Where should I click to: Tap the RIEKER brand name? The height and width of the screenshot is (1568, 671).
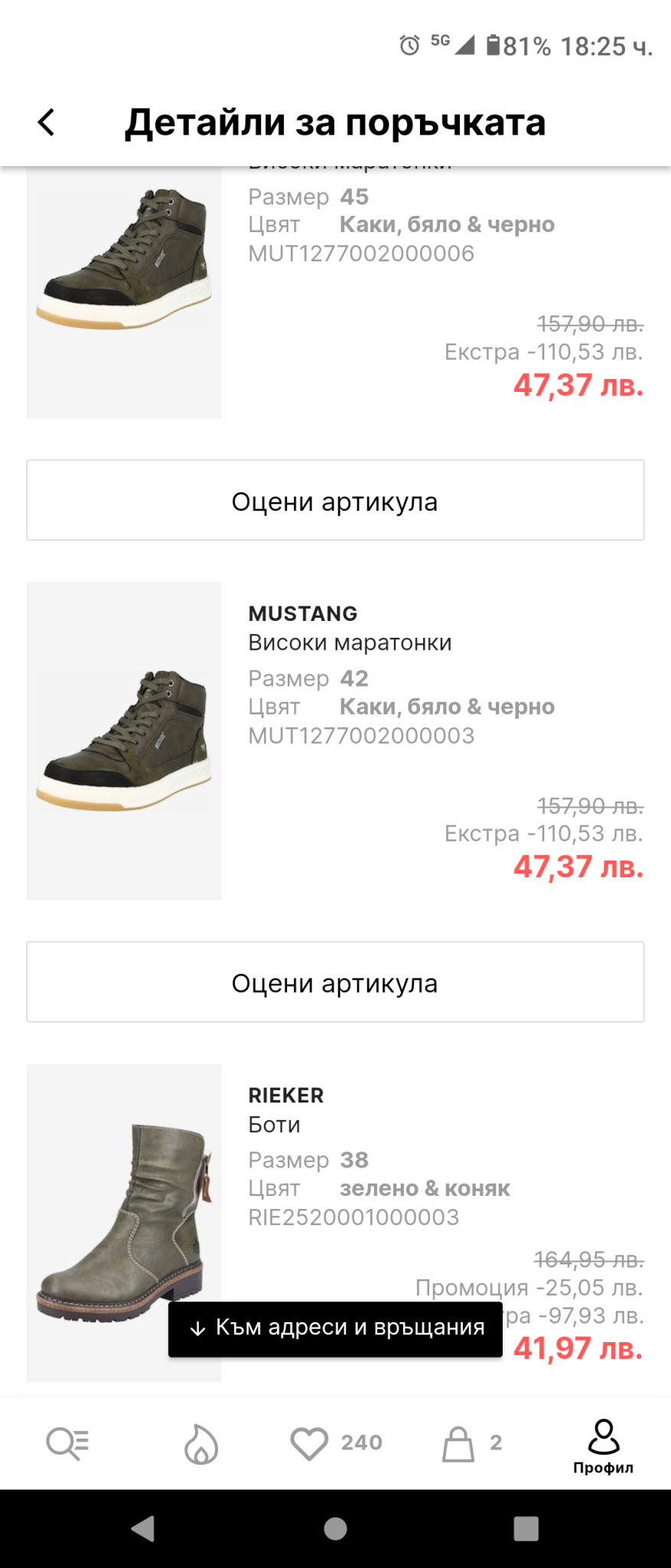click(x=286, y=1095)
